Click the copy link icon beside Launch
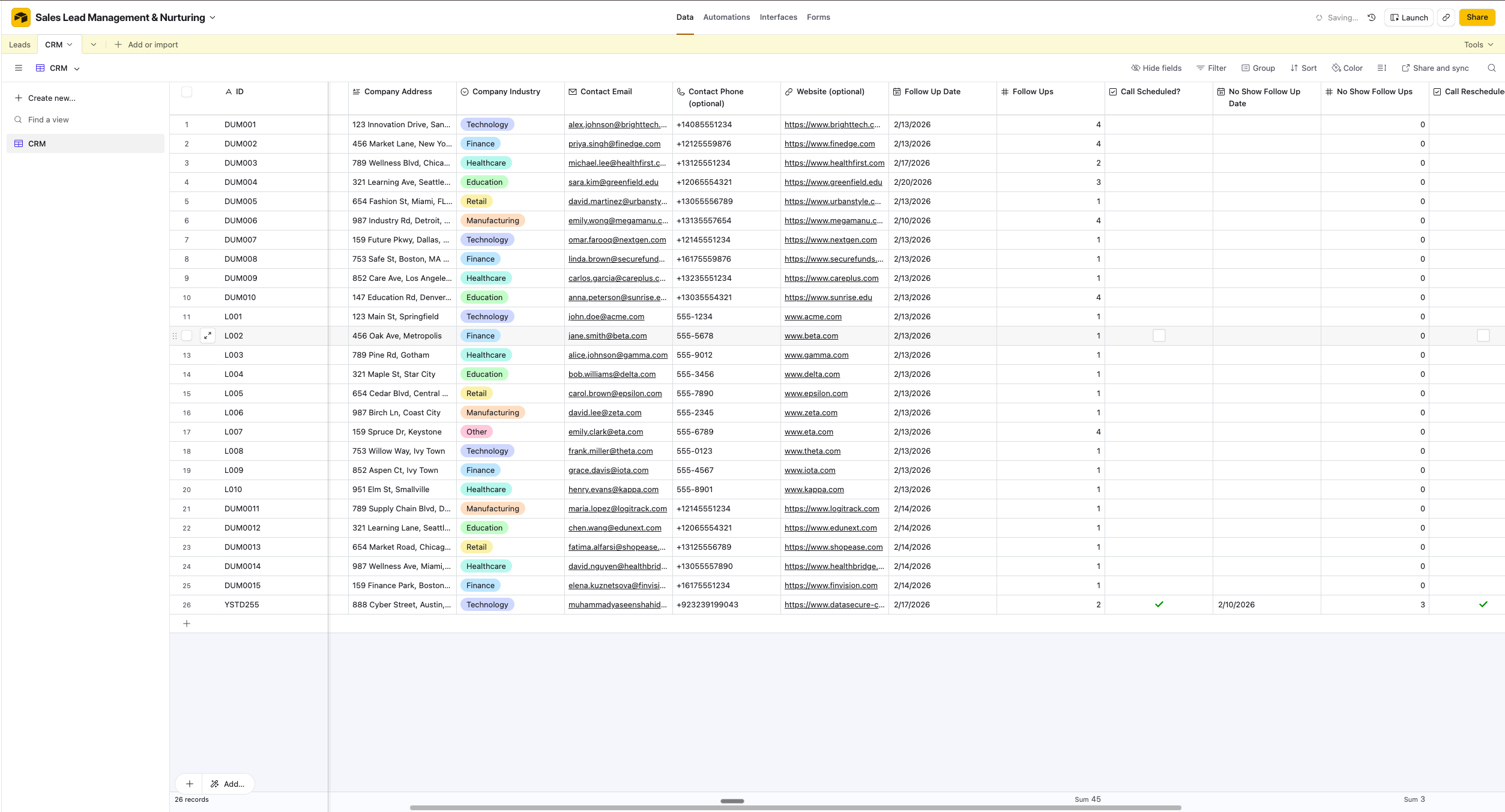This screenshot has height=812, width=1505. tap(1446, 17)
